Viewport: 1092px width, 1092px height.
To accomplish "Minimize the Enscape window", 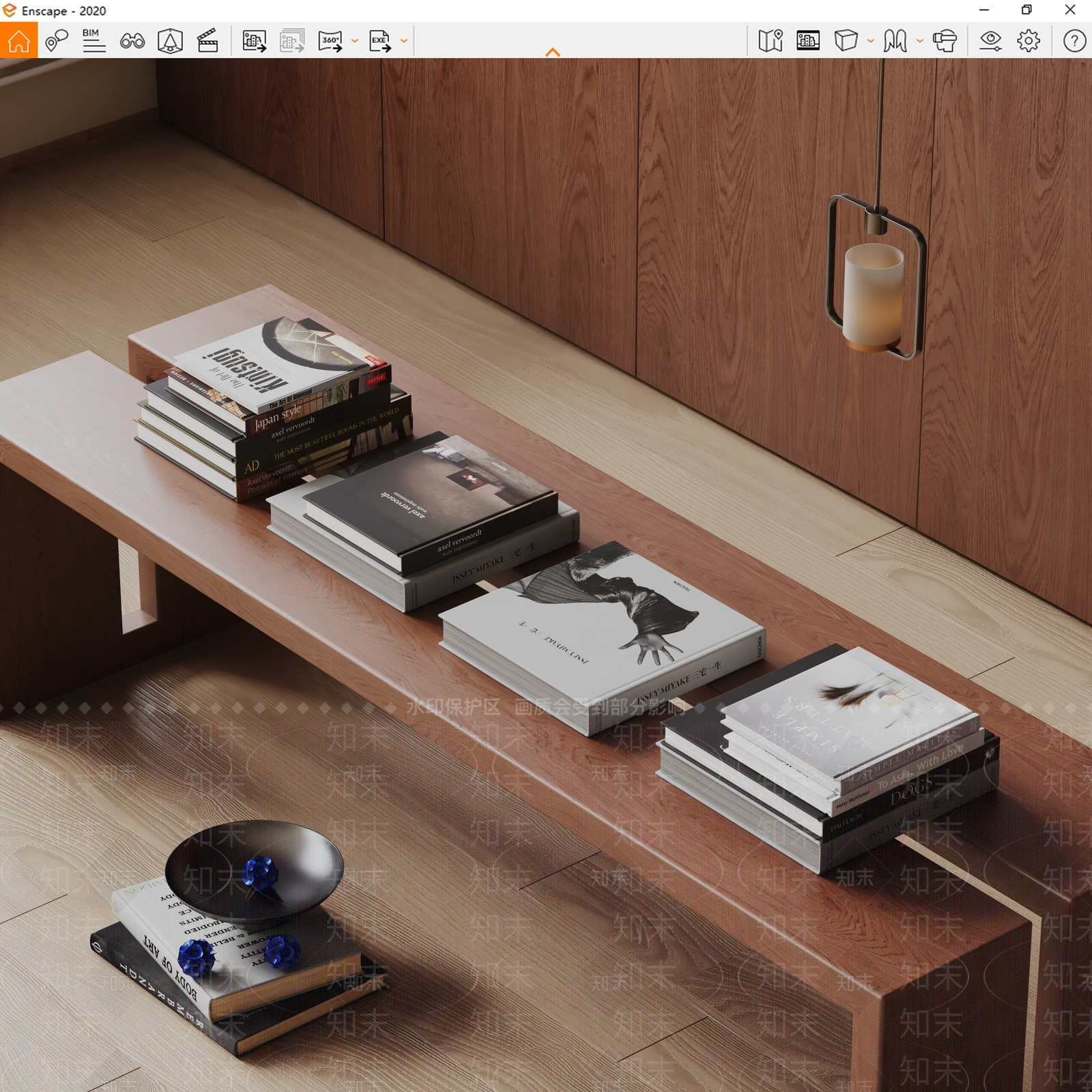I will [x=983, y=10].
